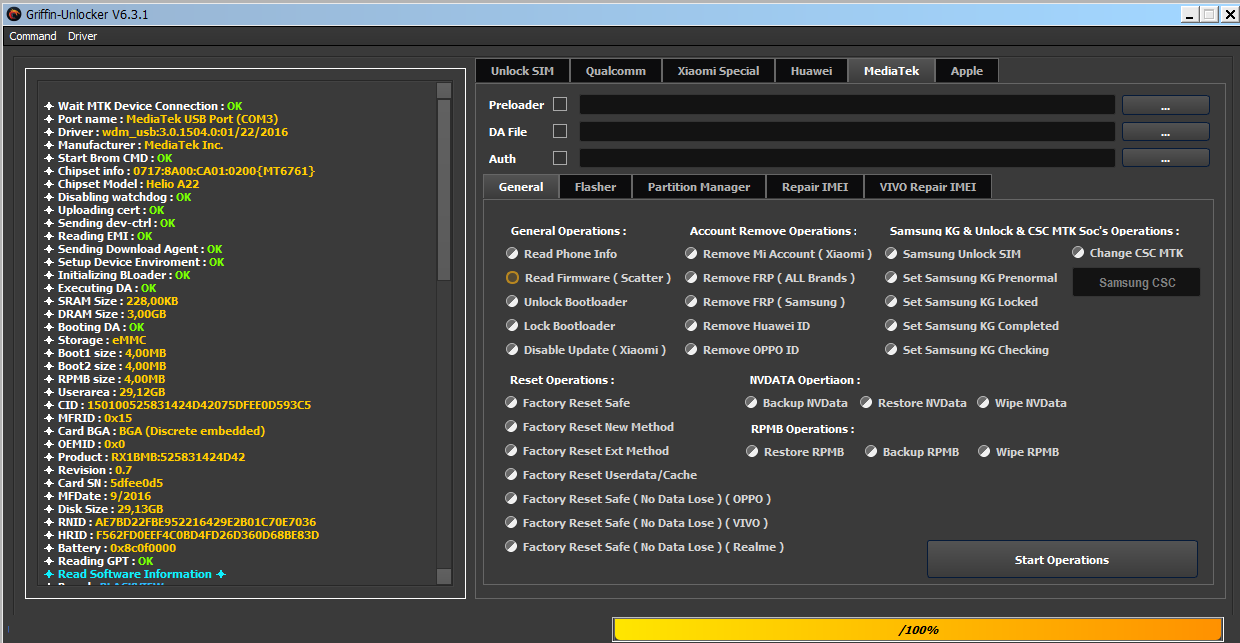Select Factory Reset Safe option

(568, 403)
